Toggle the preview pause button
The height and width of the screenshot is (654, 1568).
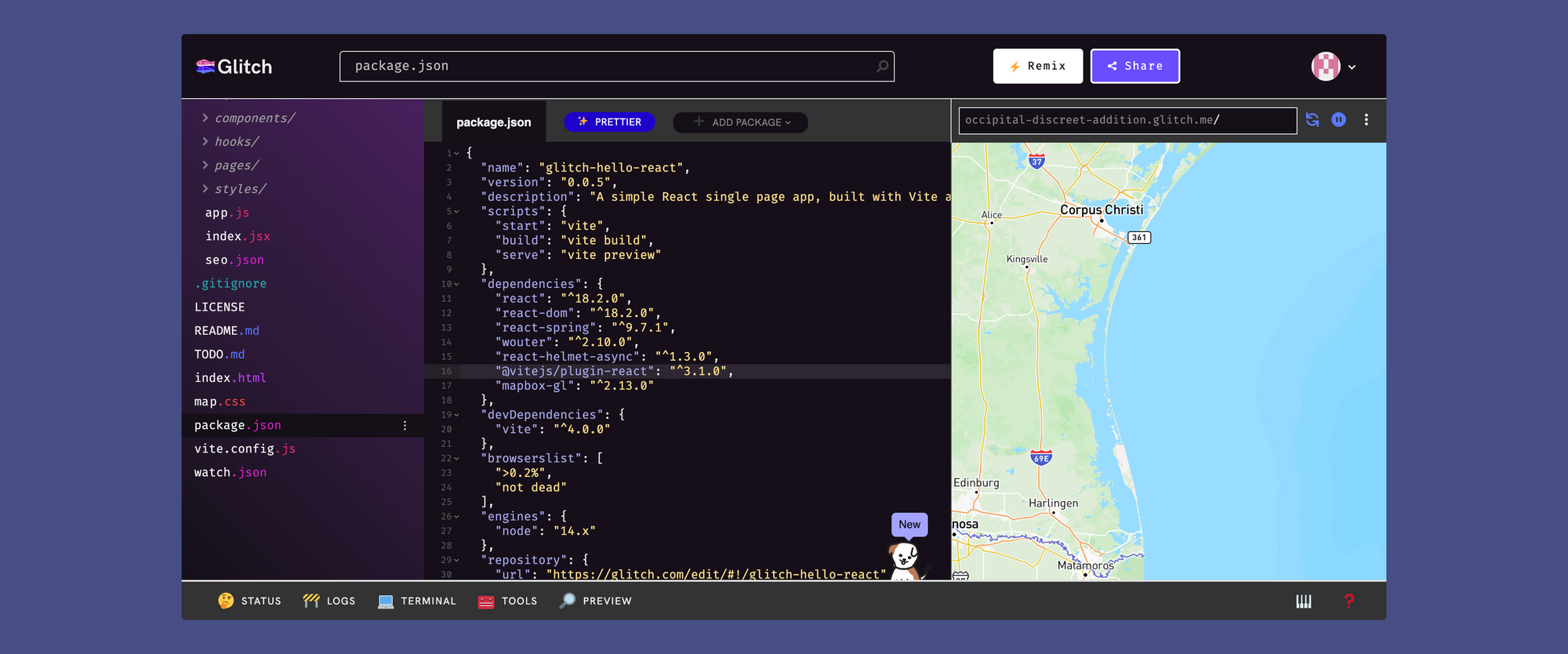click(x=1339, y=120)
